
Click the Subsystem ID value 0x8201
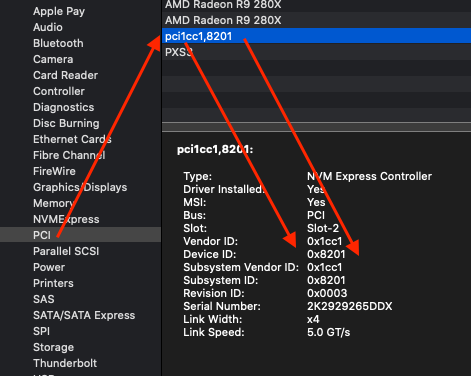tap(326, 280)
